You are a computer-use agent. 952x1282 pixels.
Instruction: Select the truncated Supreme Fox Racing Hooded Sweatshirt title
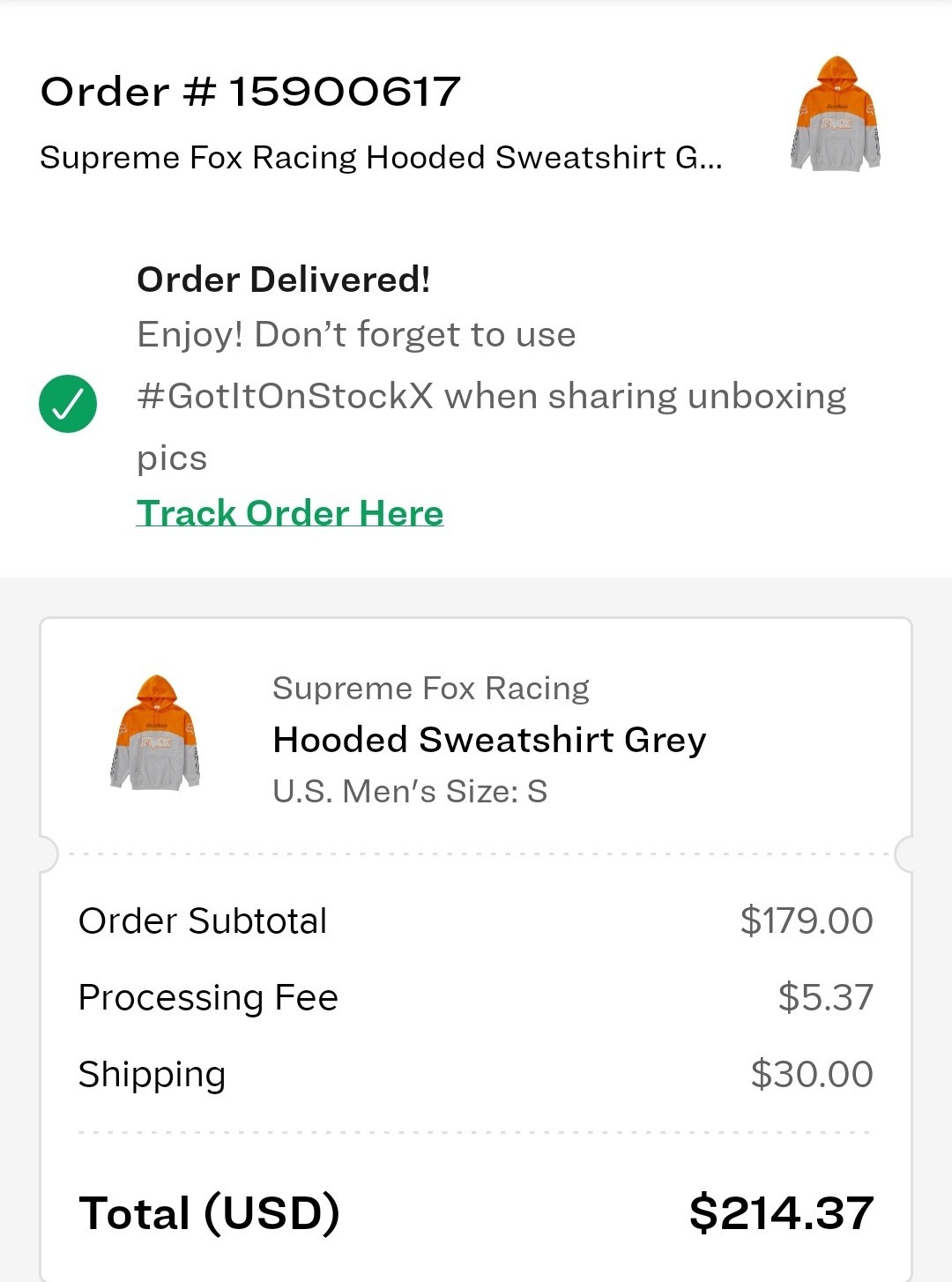[381, 158]
